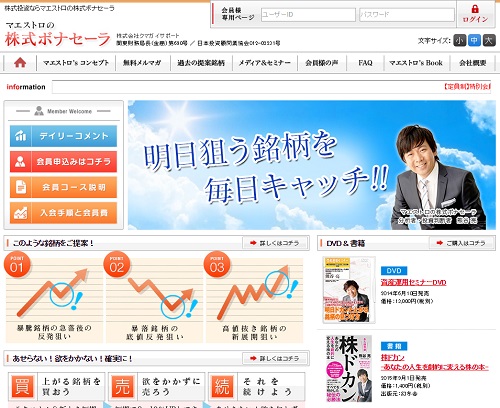Click the 暴騰銘柄の急落後の反発狙い chart
The width and height of the screenshot is (500, 408).
tap(54, 300)
